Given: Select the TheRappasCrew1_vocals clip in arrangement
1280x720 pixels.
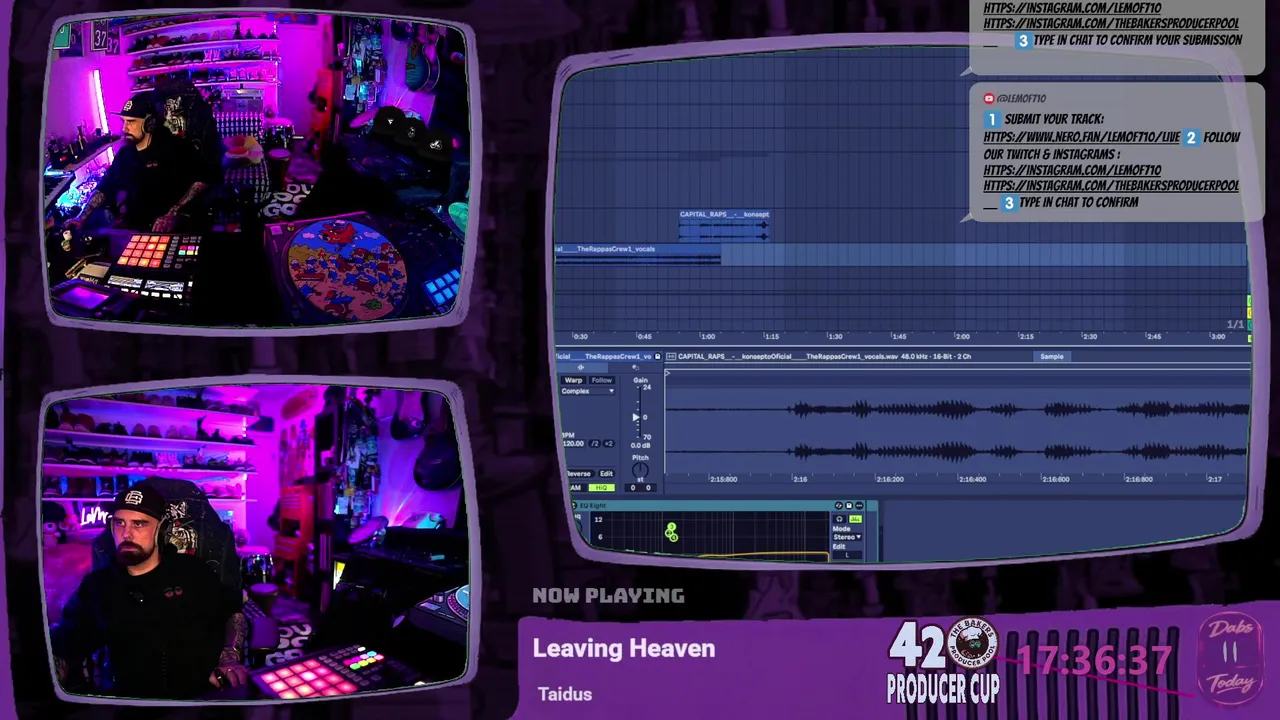Looking at the screenshot, I should [638, 253].
